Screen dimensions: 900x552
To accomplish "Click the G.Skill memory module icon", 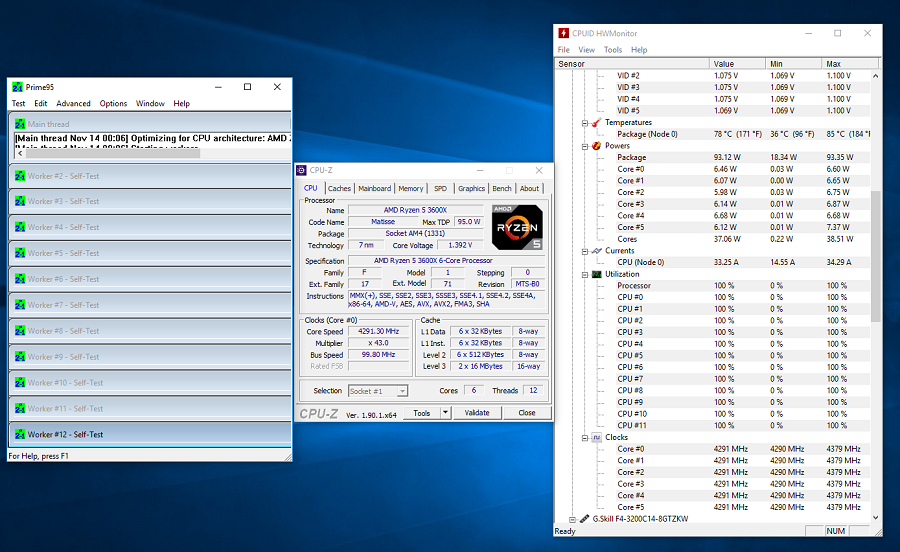I will point(584,519).
